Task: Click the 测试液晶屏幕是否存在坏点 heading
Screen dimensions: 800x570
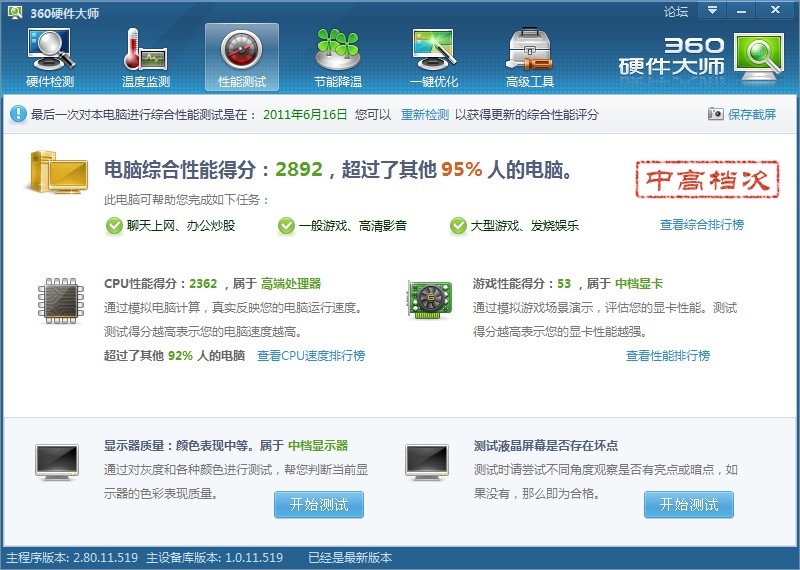Action: point(546,445)
